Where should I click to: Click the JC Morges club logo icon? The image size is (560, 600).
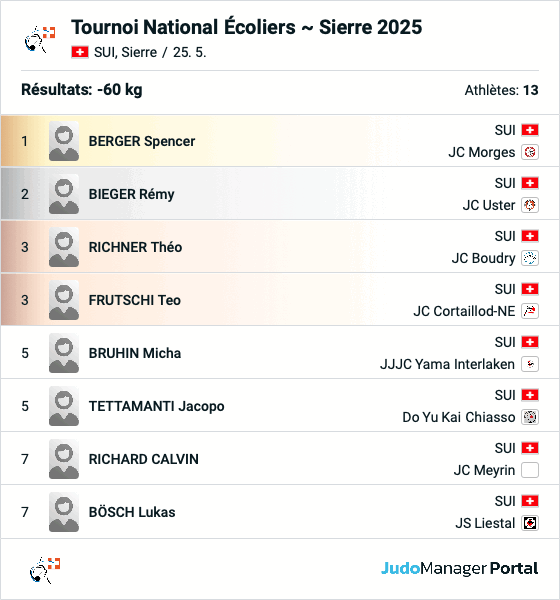(530, 152)
